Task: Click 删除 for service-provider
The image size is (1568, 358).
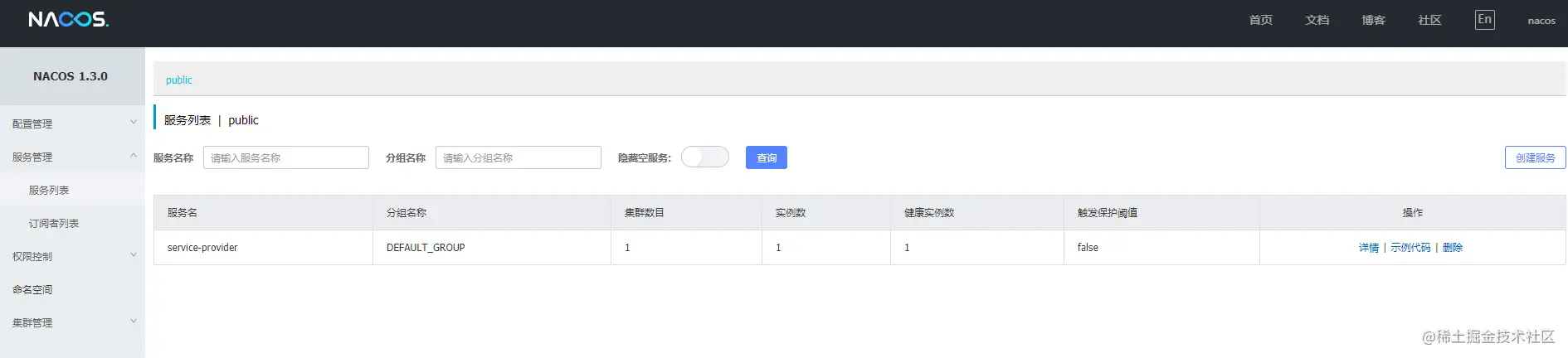Action: 1453,248
